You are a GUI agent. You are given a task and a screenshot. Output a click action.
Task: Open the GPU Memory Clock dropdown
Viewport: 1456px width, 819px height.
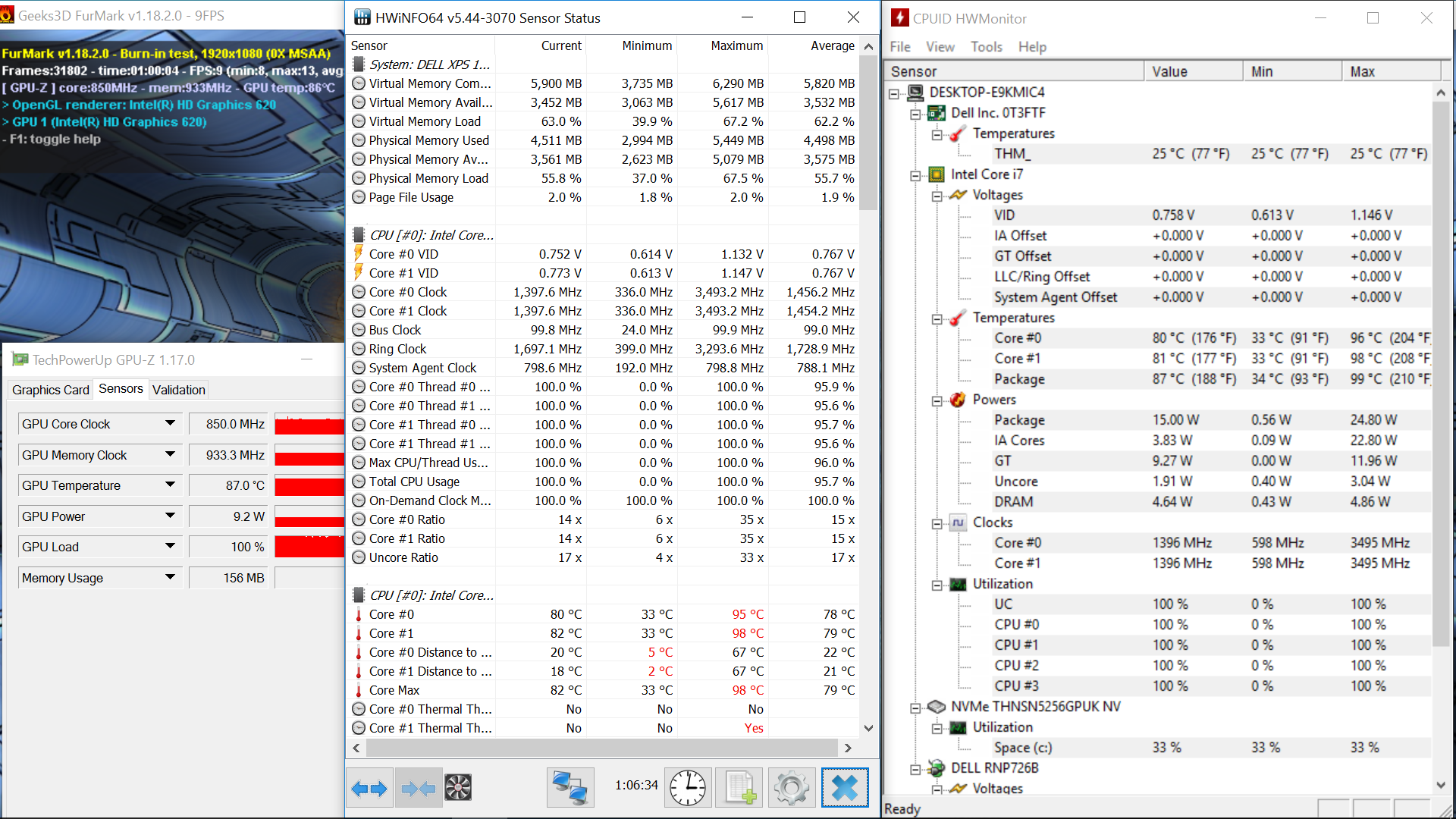[x=170, y=455]
